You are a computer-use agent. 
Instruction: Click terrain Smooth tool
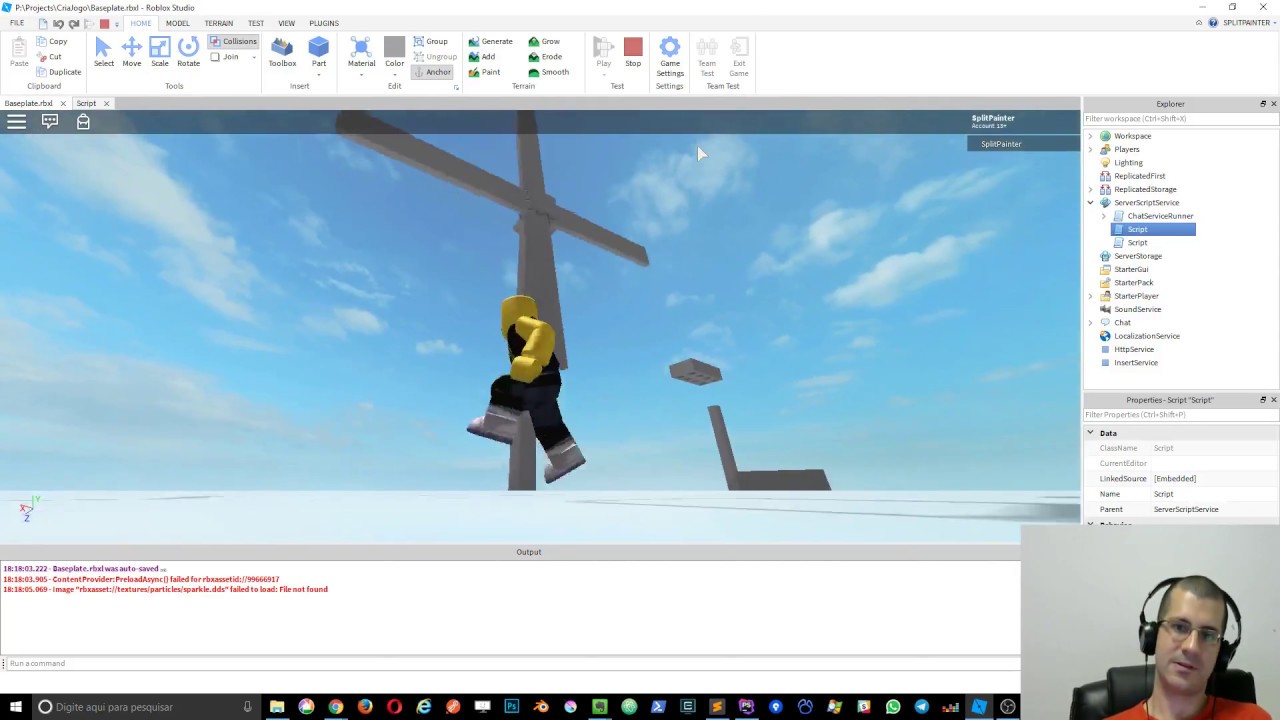[x=548, y=72]
